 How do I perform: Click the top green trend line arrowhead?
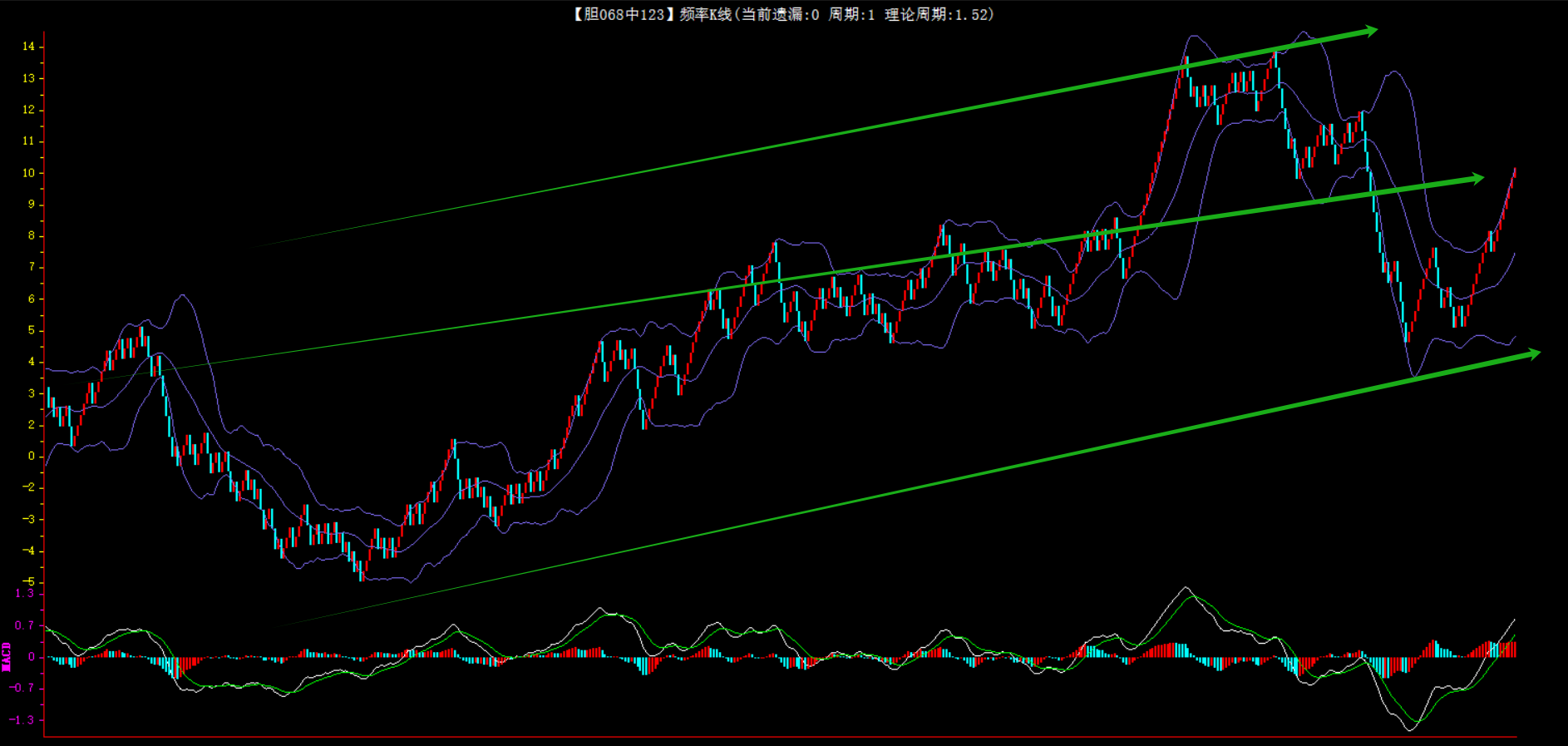point(1369,32)
